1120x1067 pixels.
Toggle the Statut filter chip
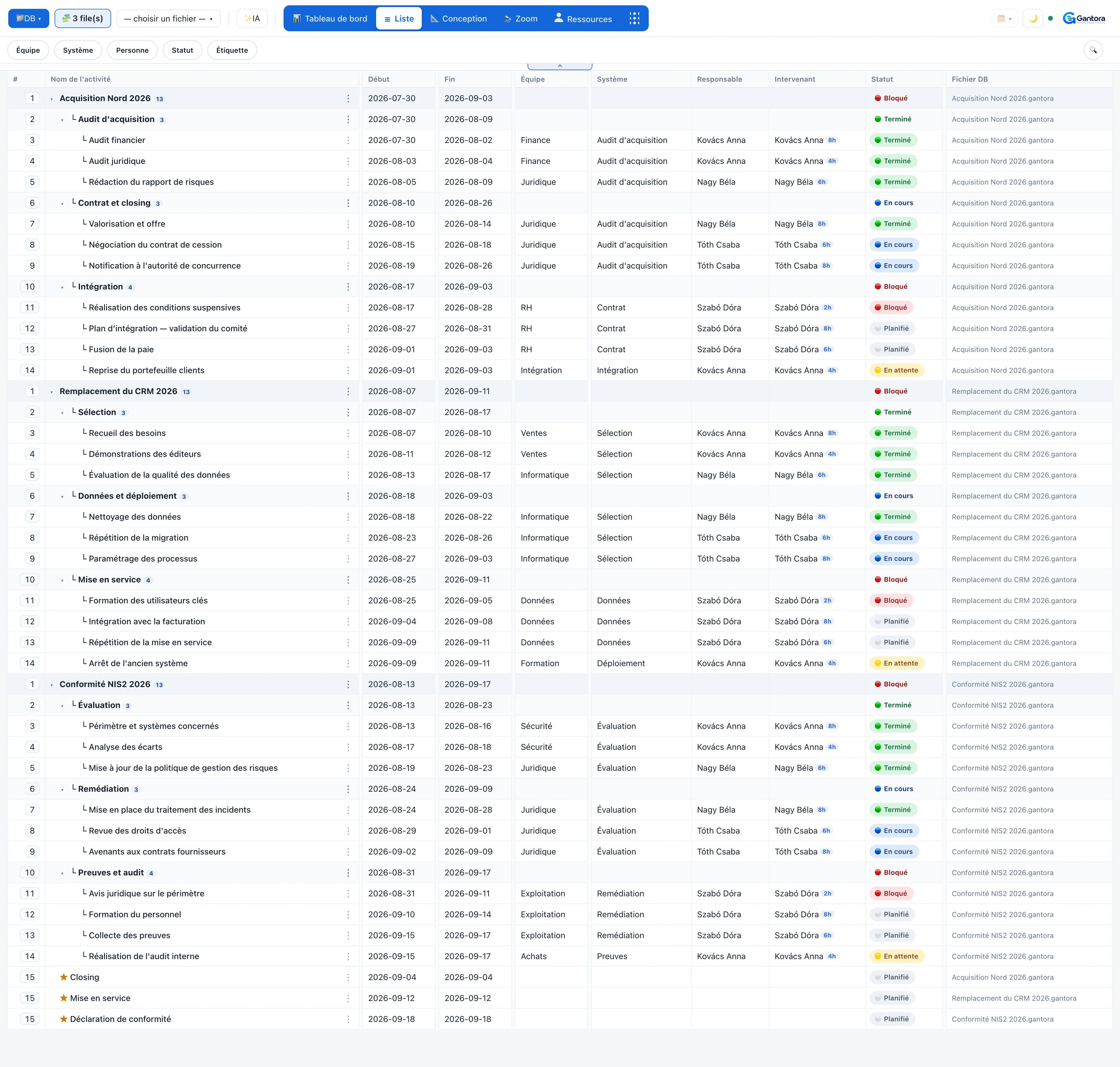182,50
